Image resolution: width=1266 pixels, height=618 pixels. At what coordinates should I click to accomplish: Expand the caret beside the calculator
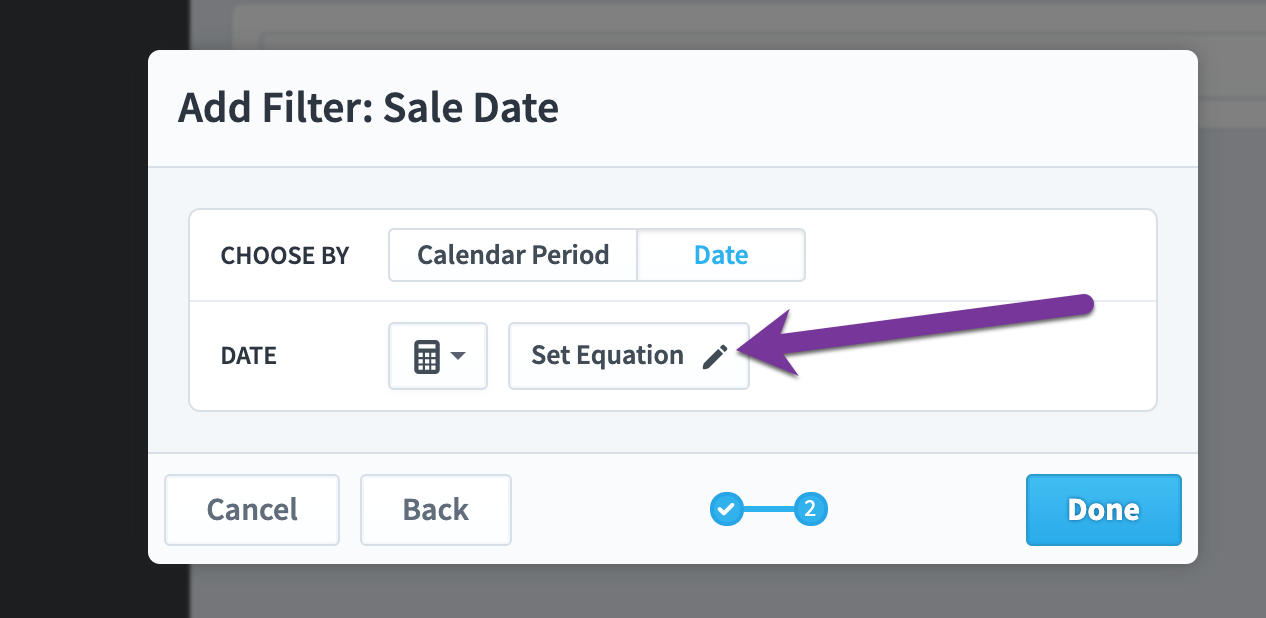pos(458,356)
